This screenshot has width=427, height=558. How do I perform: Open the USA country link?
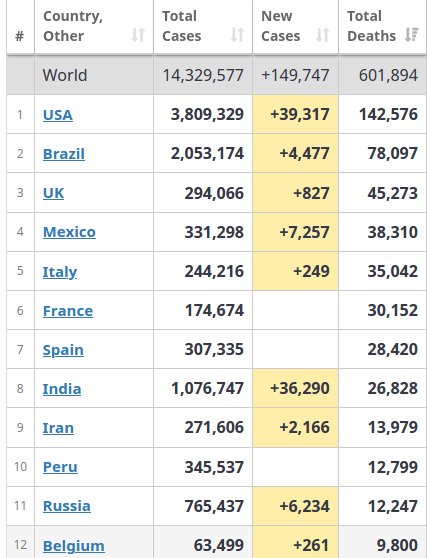click(58, 115)
